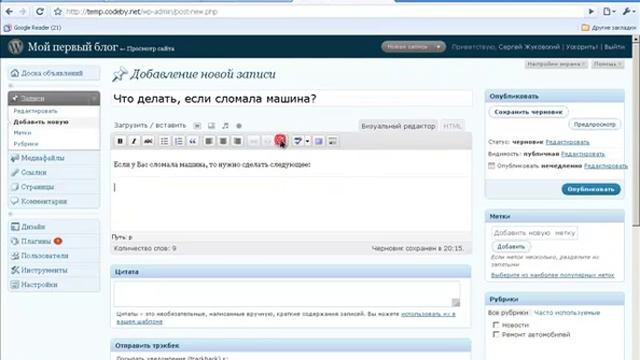Click the post title input field

coord(291,99)
